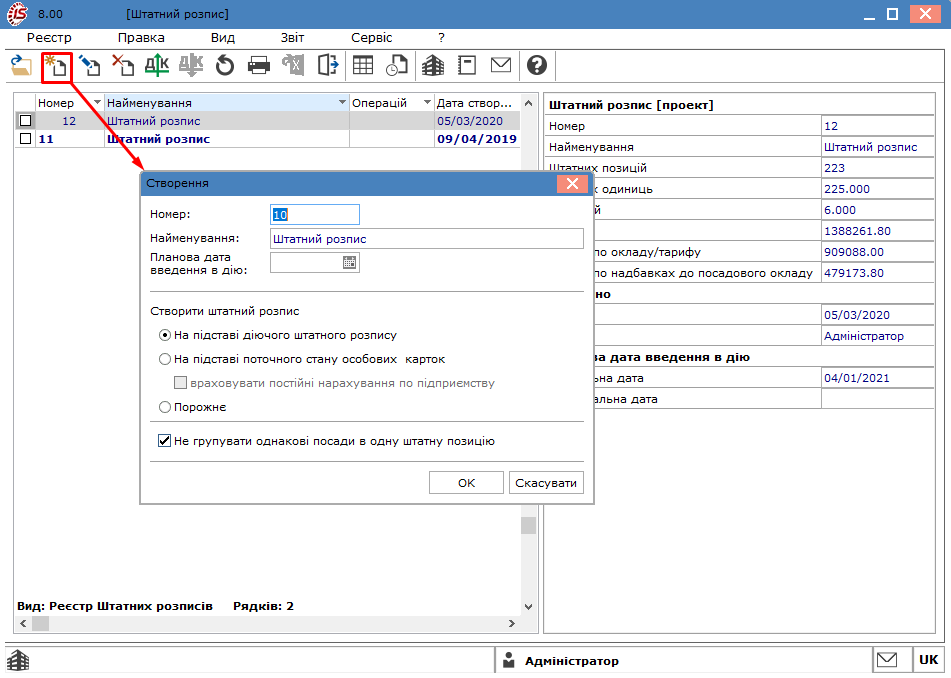Click the notebook icon in toolbar
951x678 pixels.
[467, 65]
